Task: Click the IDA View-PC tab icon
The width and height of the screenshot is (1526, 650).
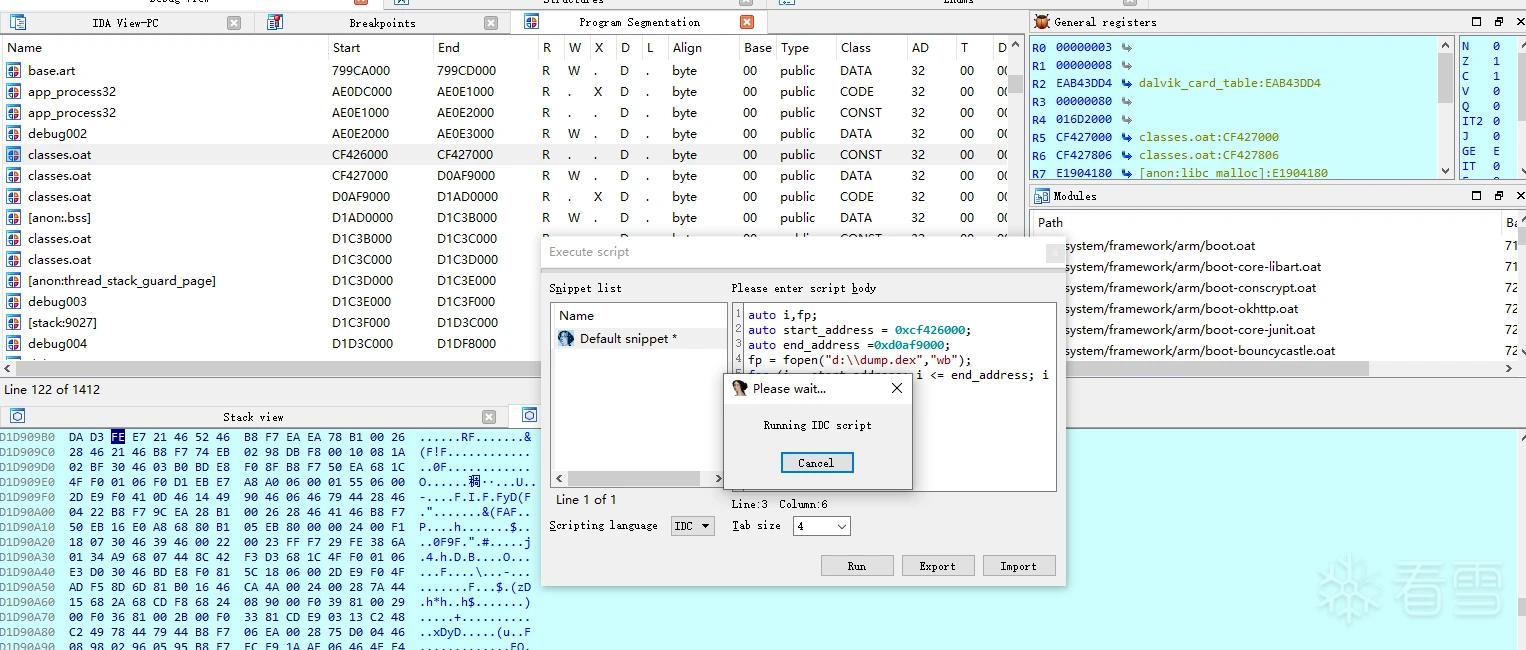Action: click(x=16, y=22)
